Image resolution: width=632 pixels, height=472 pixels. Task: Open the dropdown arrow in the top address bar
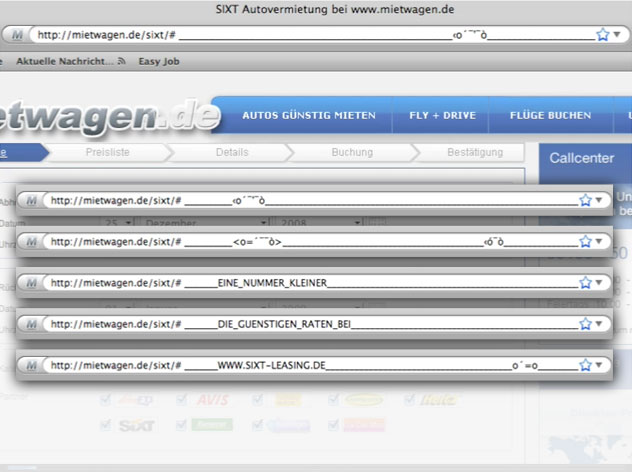[x=617, y=34]
